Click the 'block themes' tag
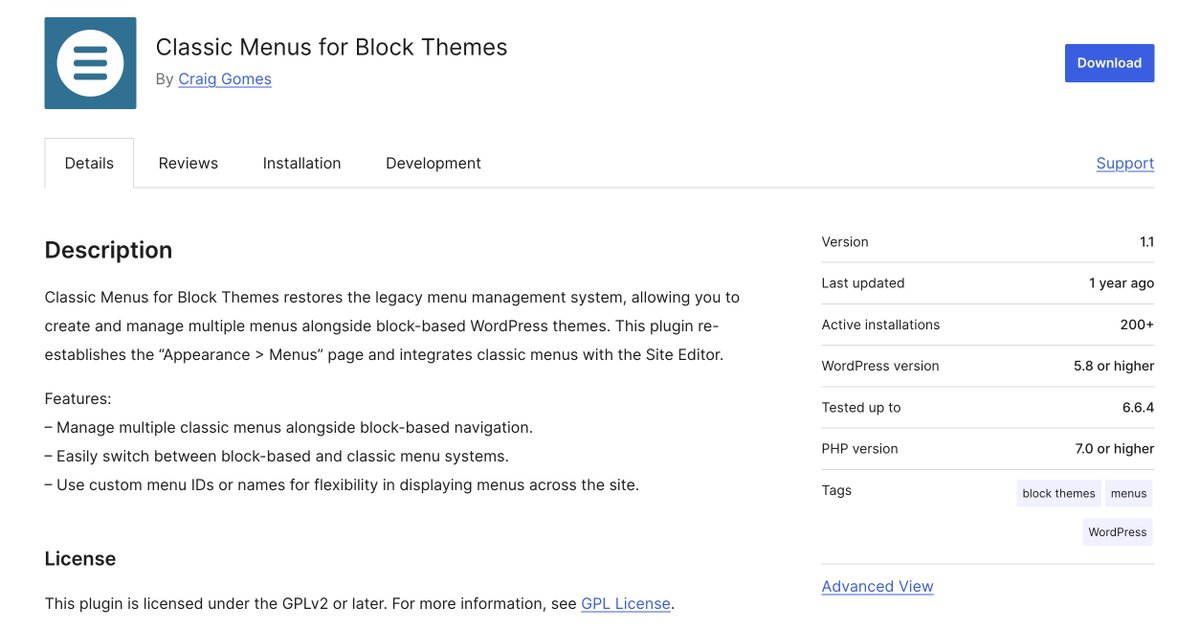The image size is (1200, 629). 1058,493
